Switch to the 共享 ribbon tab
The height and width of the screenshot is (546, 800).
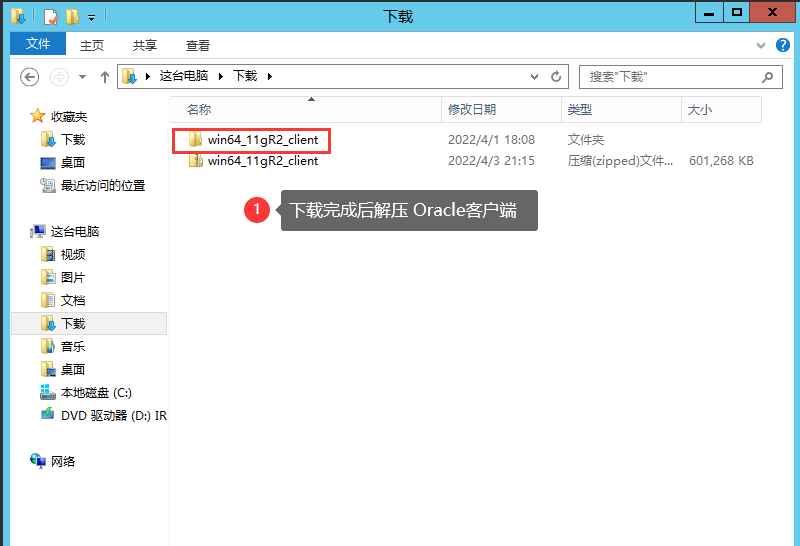pyautogui.click(x=145, y=45)
